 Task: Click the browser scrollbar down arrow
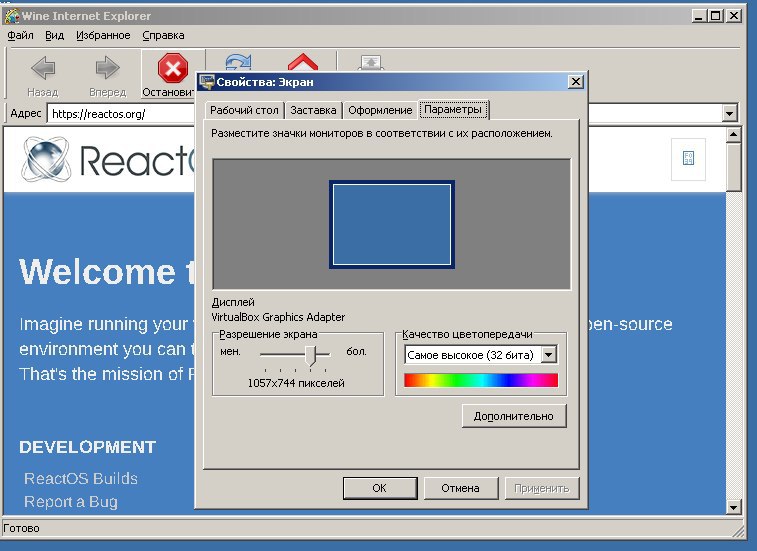pos(733,507)
